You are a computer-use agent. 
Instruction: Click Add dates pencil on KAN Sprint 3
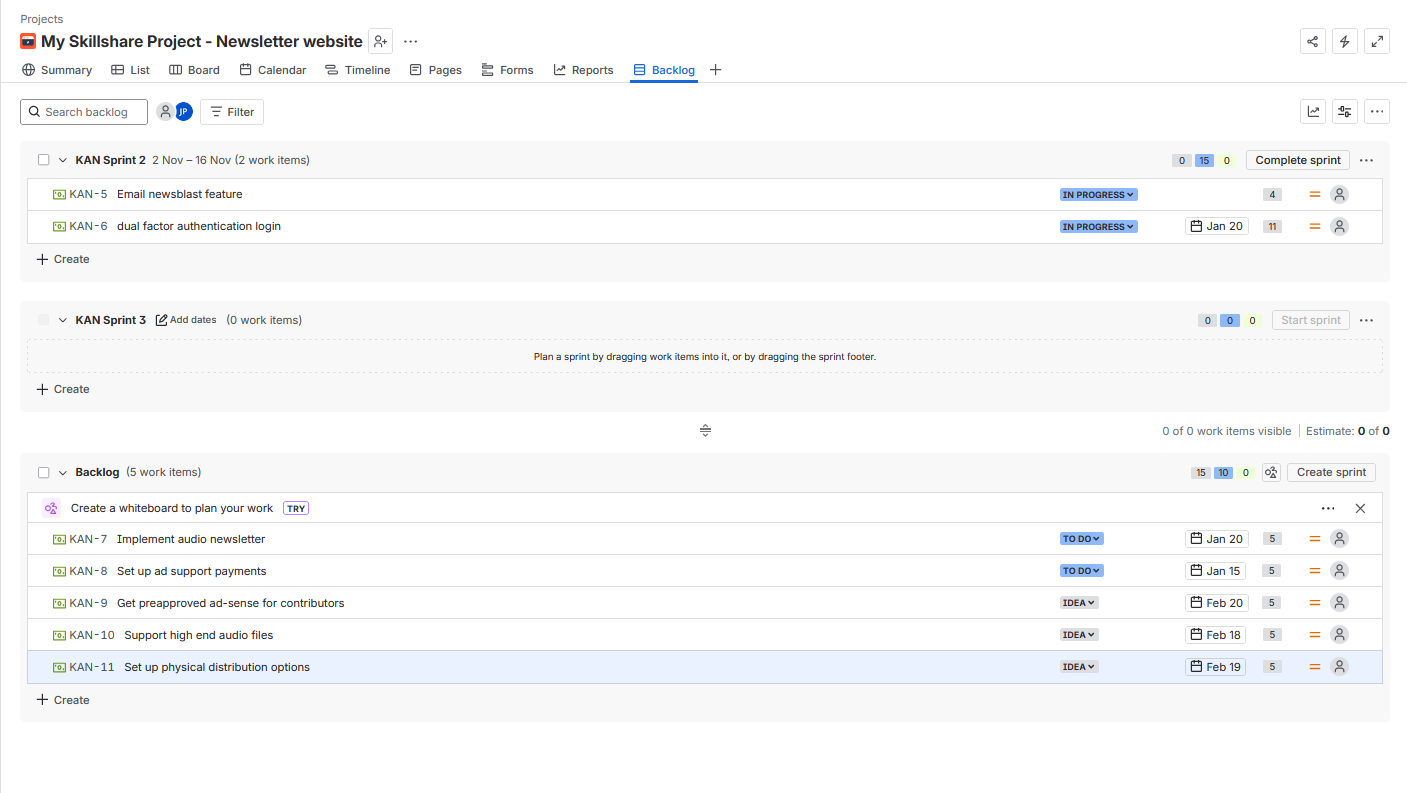coord(186,320)
